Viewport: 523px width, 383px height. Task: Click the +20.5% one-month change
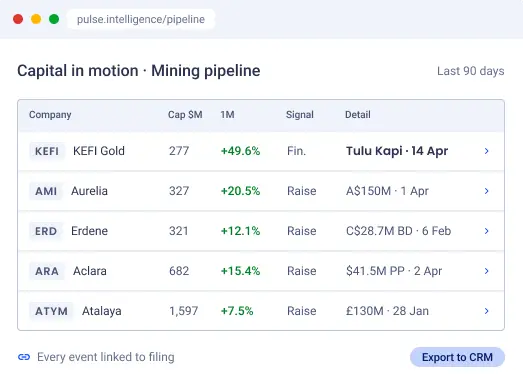[240, 191]
